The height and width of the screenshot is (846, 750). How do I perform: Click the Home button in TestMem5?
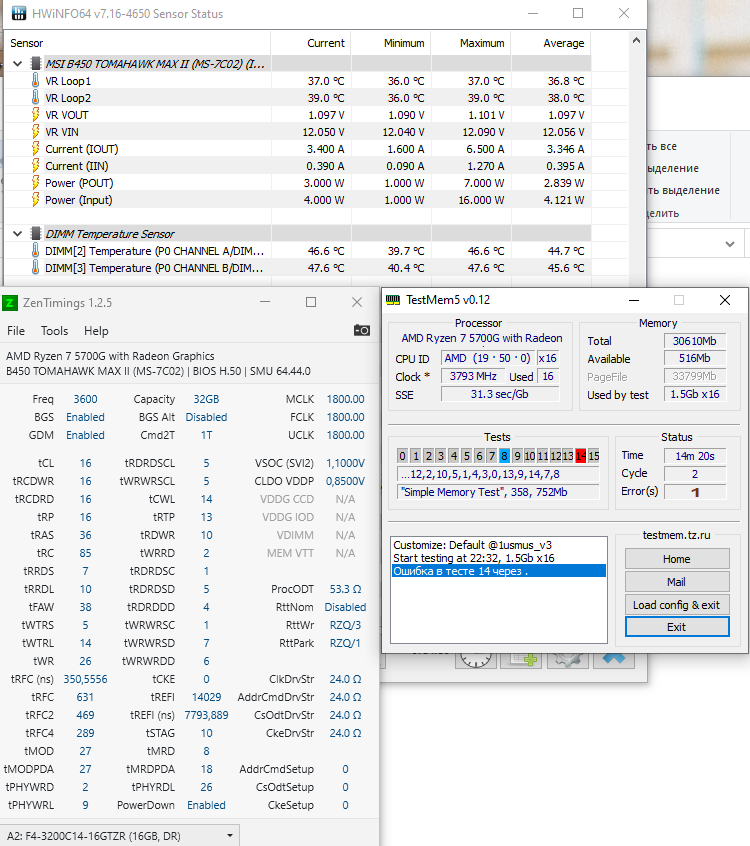click(x=677, y=559)
